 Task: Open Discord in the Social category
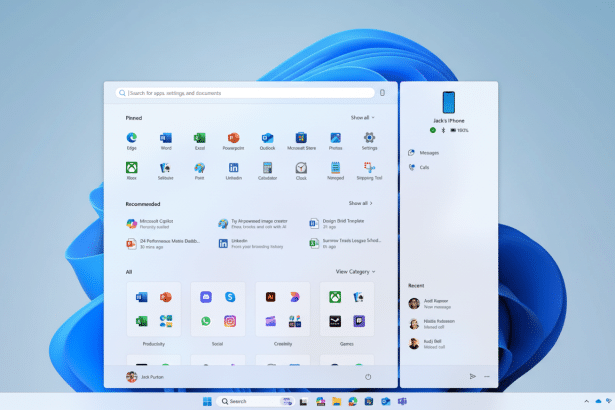point(206,297)
